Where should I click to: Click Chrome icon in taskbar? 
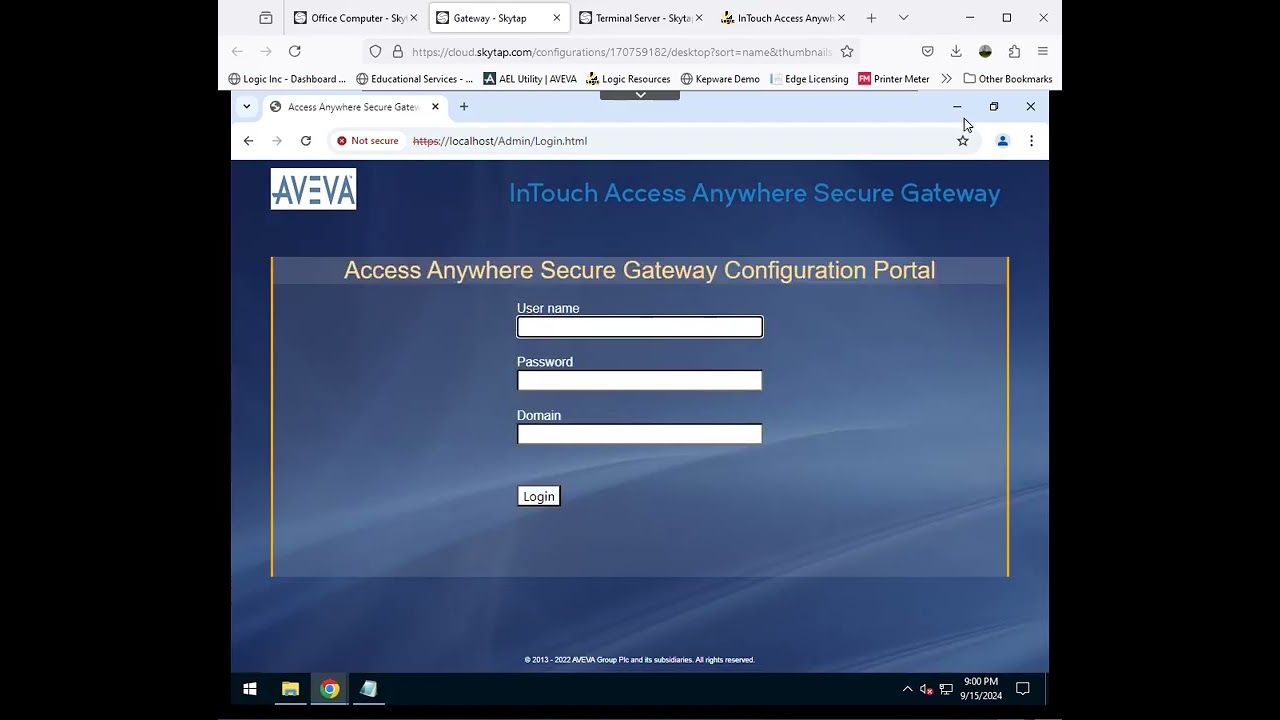(330, 689)
